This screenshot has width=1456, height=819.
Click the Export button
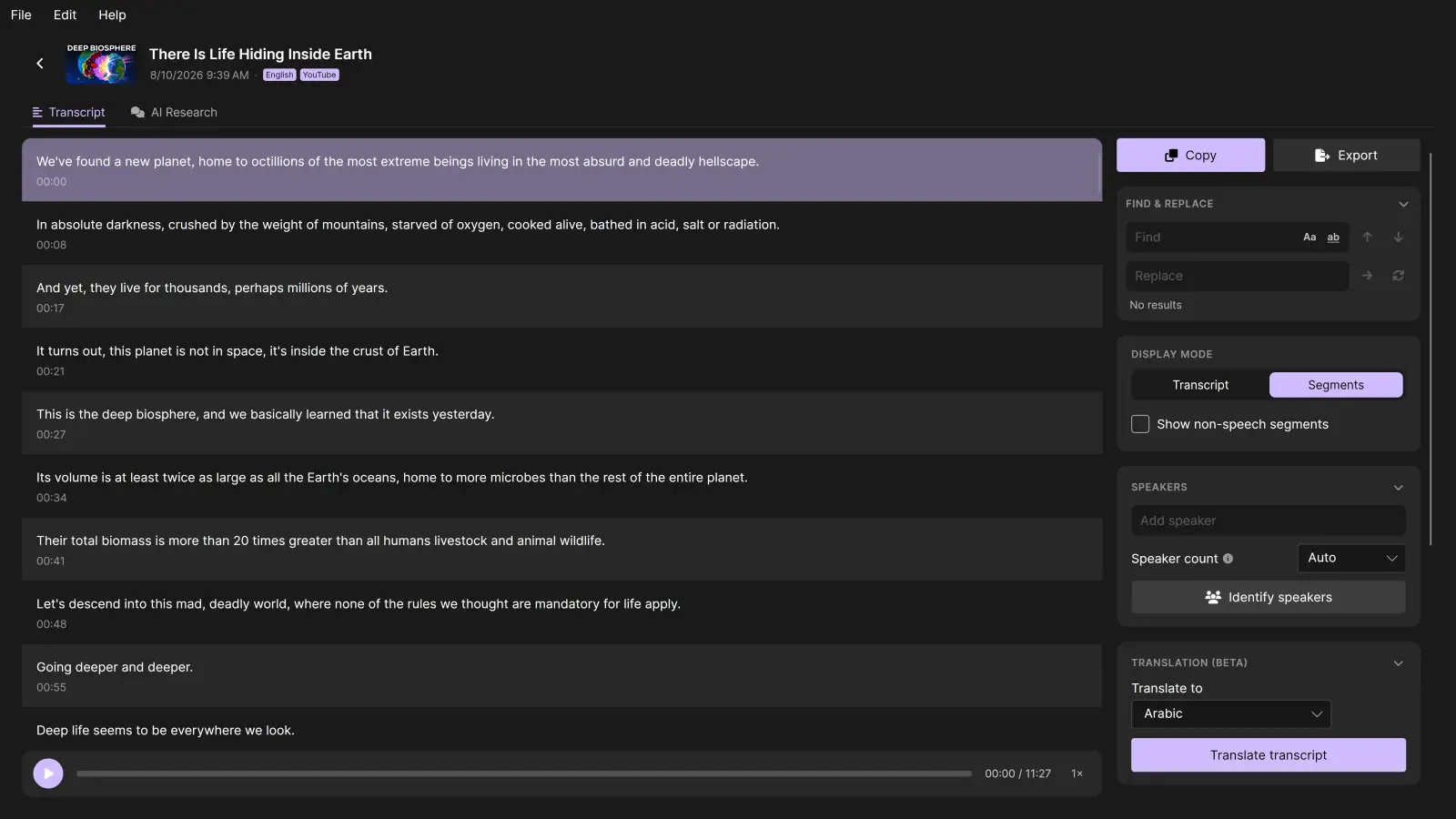tap(1346, 156)
